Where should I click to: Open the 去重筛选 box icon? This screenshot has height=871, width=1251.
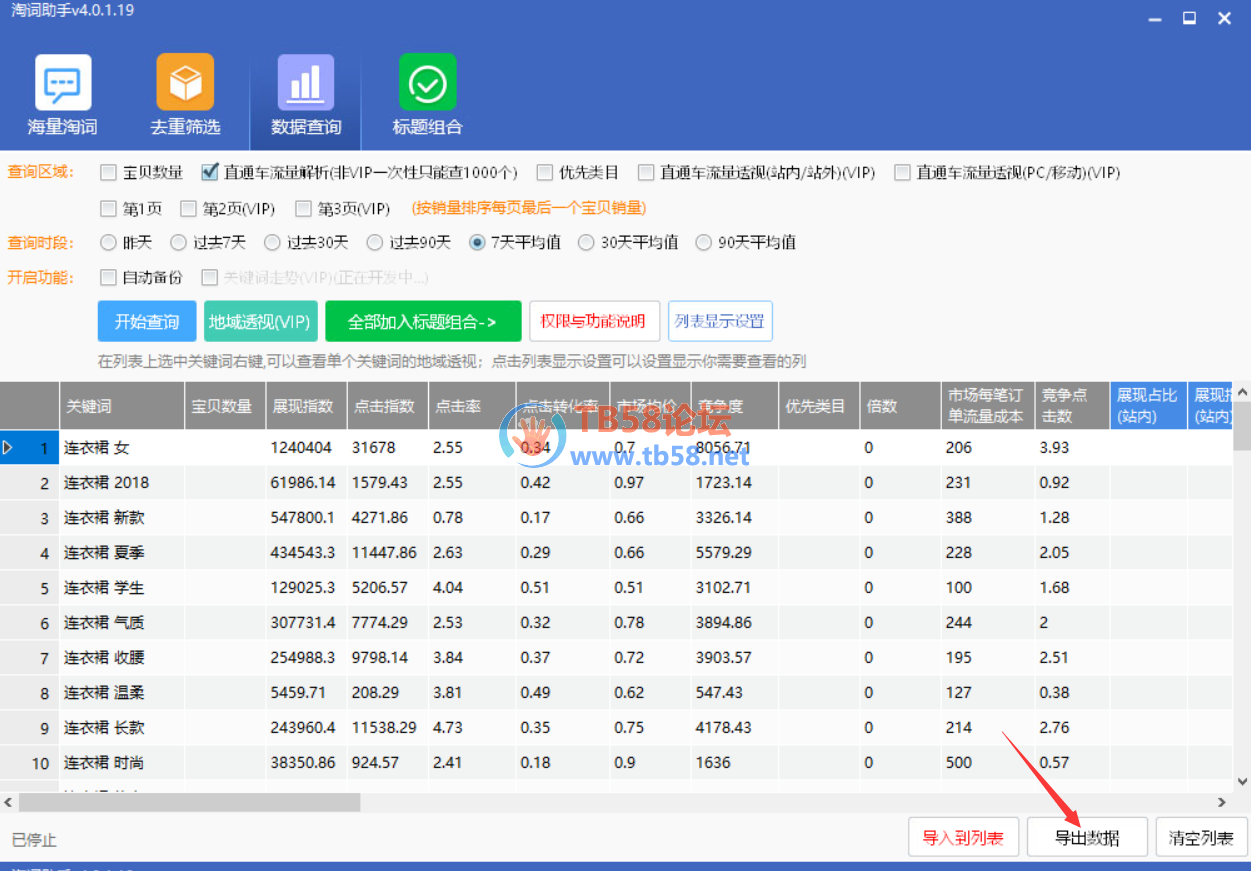pos(185,82)
